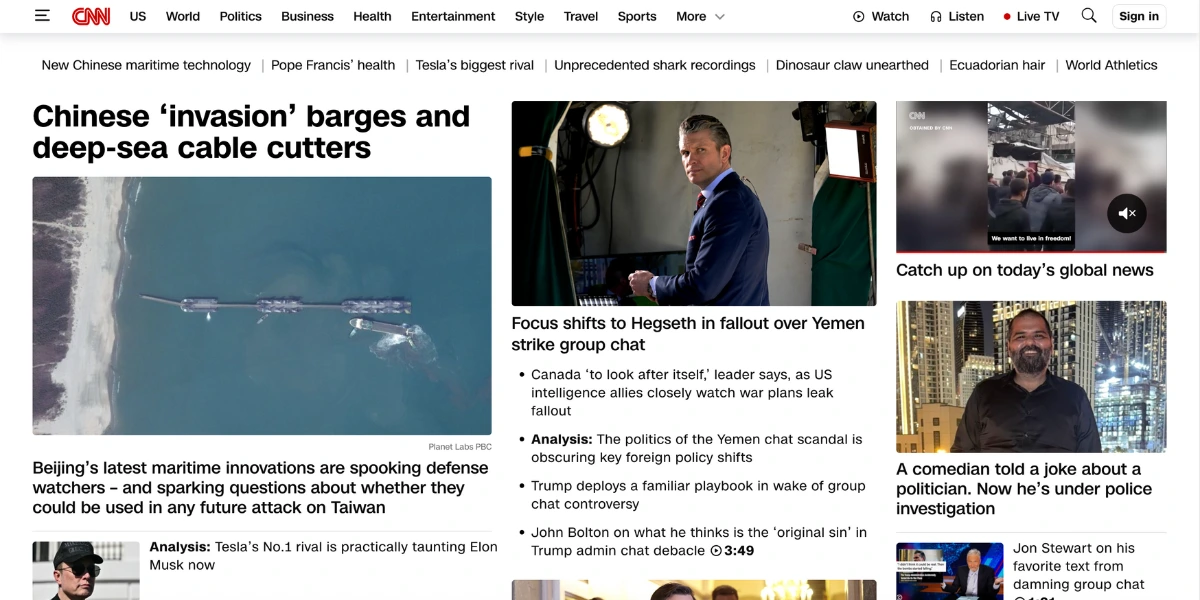The image size is (1200, 600).
Task: Click the Listen headphones icon
Action: 936,16
